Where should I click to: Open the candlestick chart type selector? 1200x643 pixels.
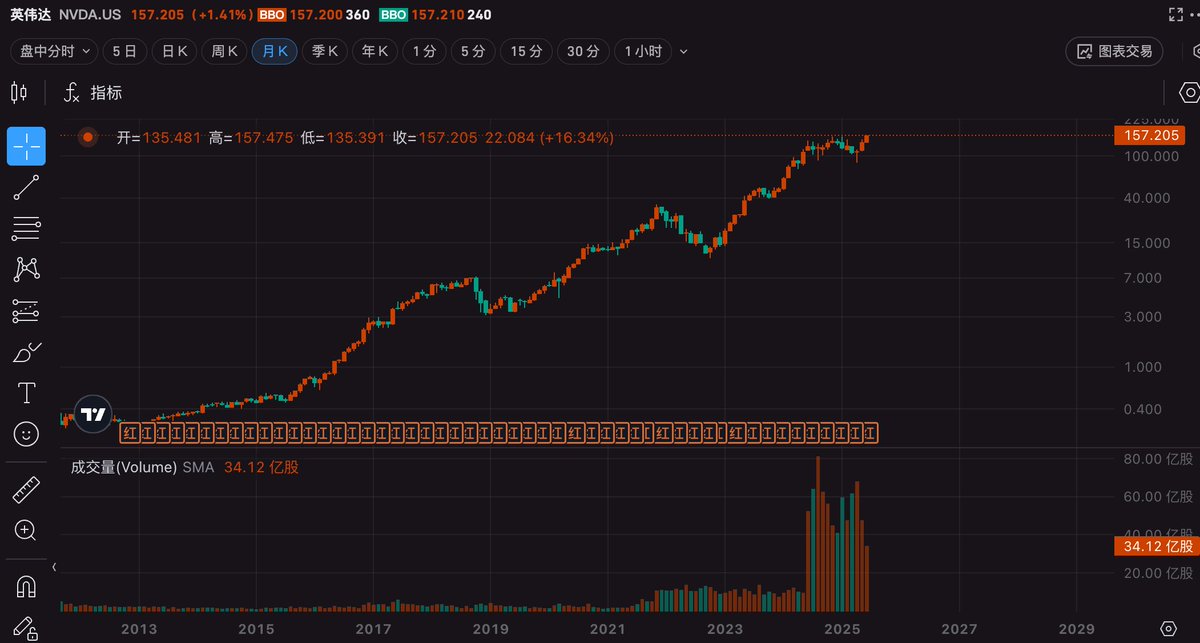(x=19, y=93)
